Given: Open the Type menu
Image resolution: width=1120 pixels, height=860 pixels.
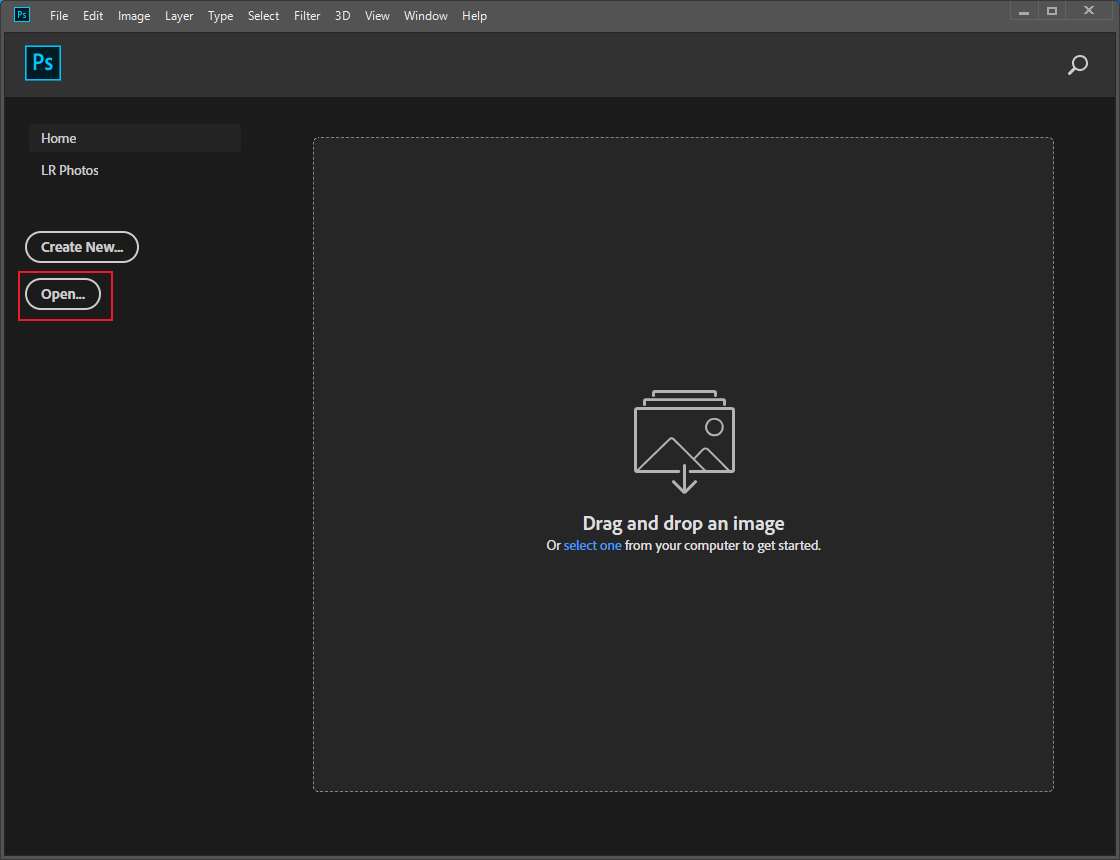Looking at the screenshot, I should coord(220,15).
